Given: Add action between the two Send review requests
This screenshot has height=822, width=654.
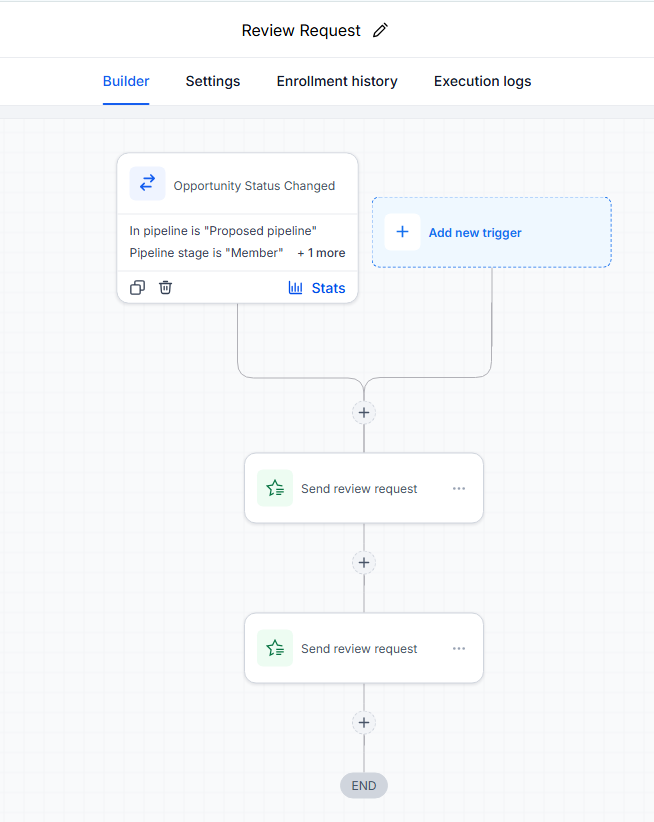Looking at the screenshot, I should (364, 563).
